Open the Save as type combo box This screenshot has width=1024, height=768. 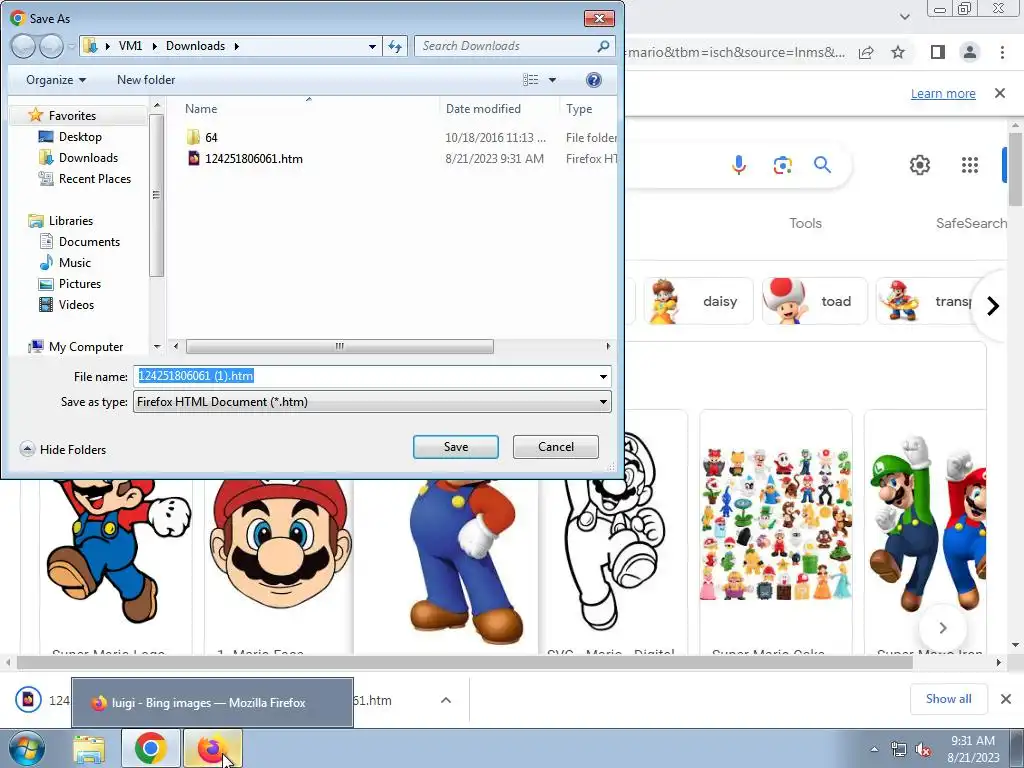pyautogui.click(x=372, y=402)
